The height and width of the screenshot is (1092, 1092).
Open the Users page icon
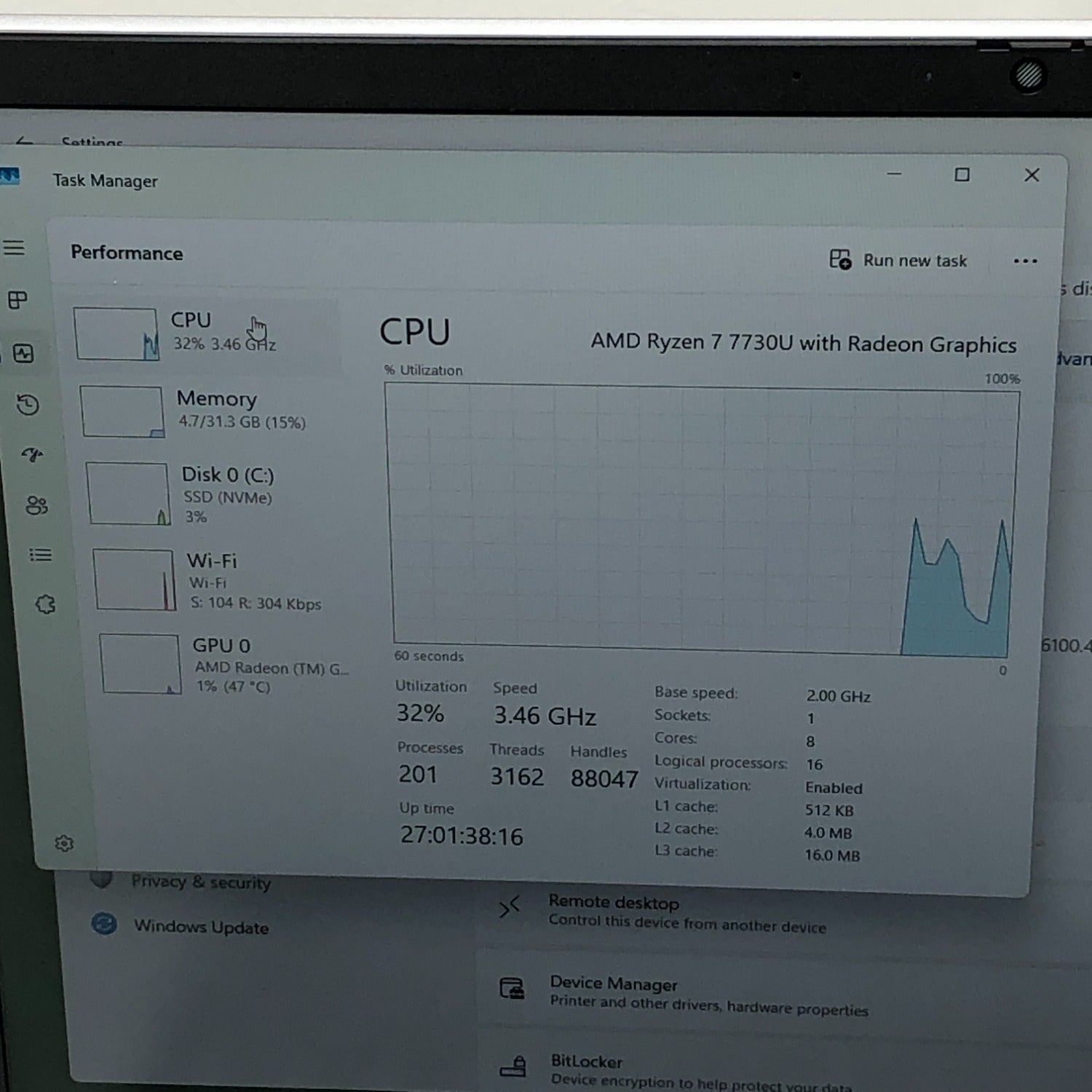36,505
